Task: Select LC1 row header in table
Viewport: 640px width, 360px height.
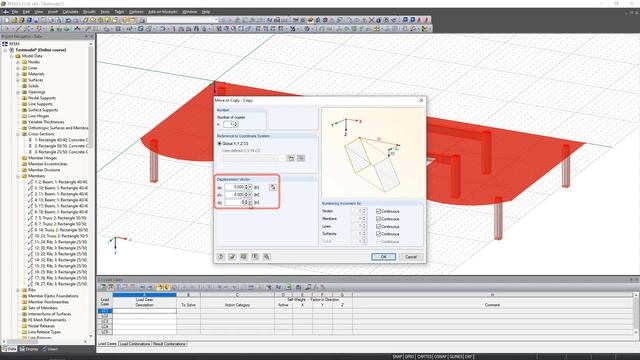Action: [x=105, y=311]
